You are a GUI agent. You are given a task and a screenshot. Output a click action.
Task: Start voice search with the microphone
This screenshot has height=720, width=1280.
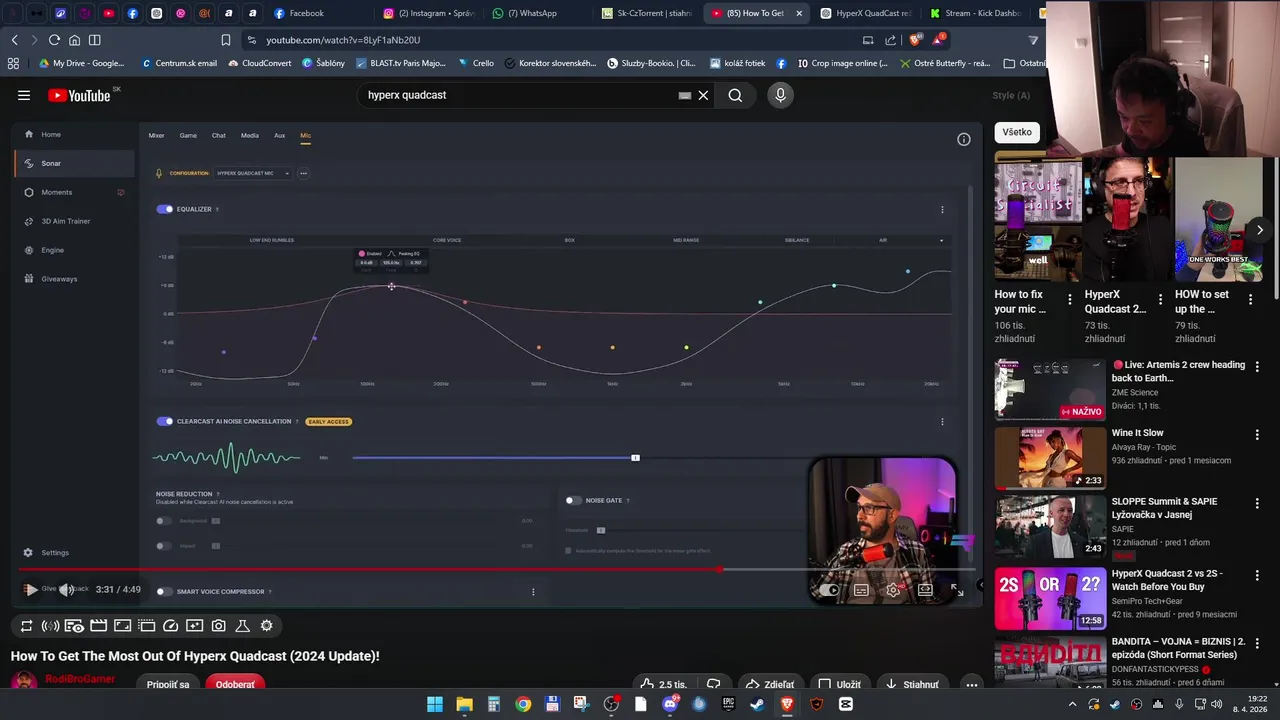coord(780,95)
